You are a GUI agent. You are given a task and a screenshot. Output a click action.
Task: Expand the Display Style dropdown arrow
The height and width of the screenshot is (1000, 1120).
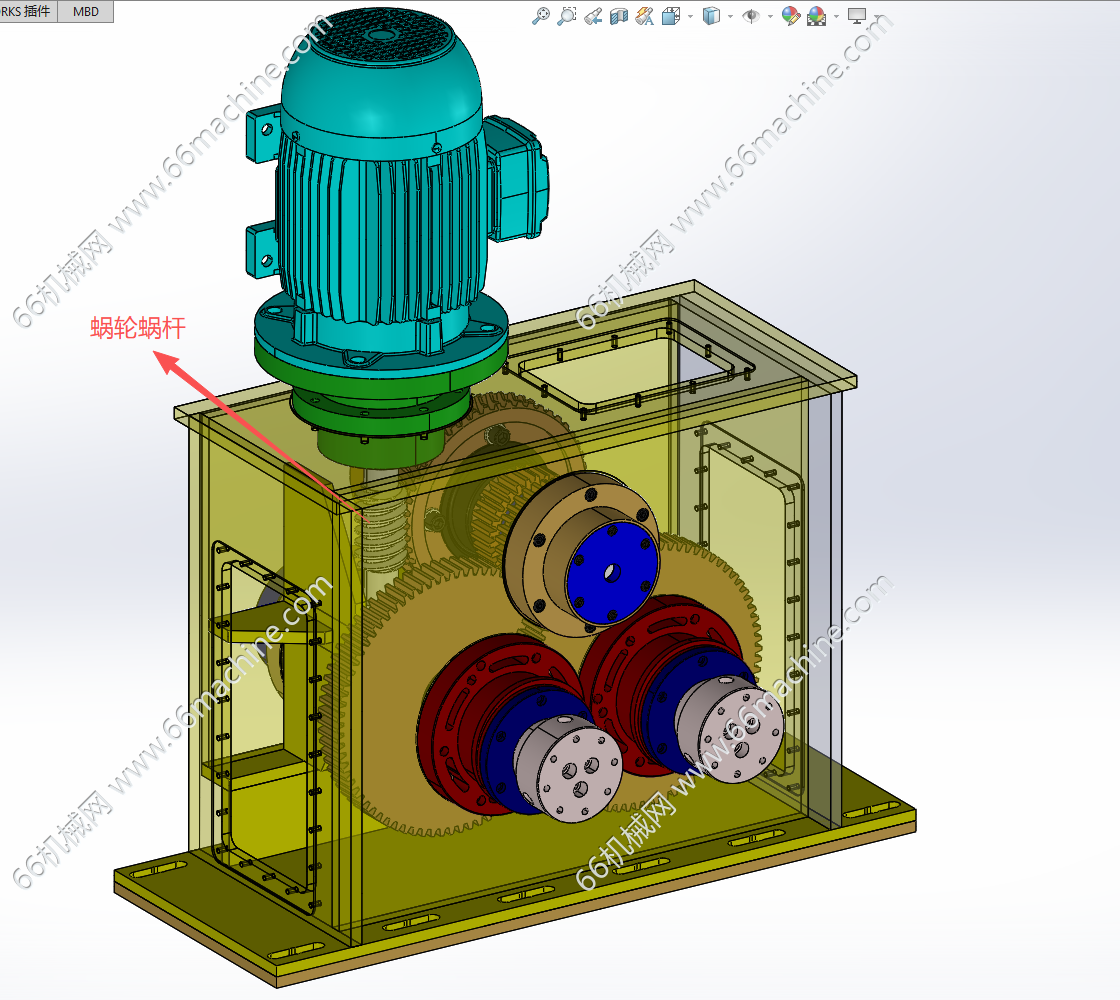pyautogui.click(x=730, y=16)
